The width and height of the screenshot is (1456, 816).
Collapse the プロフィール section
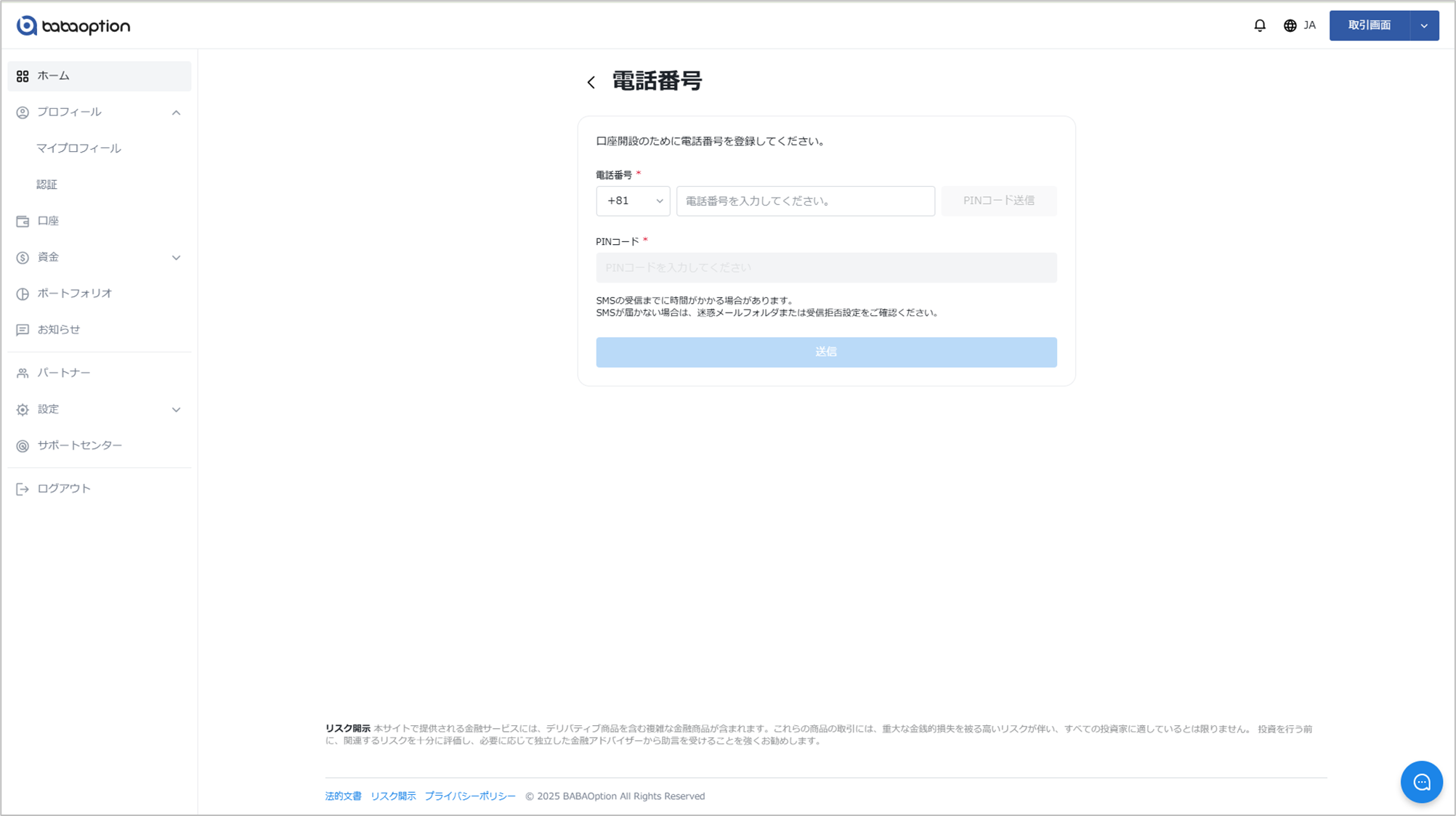176,113
